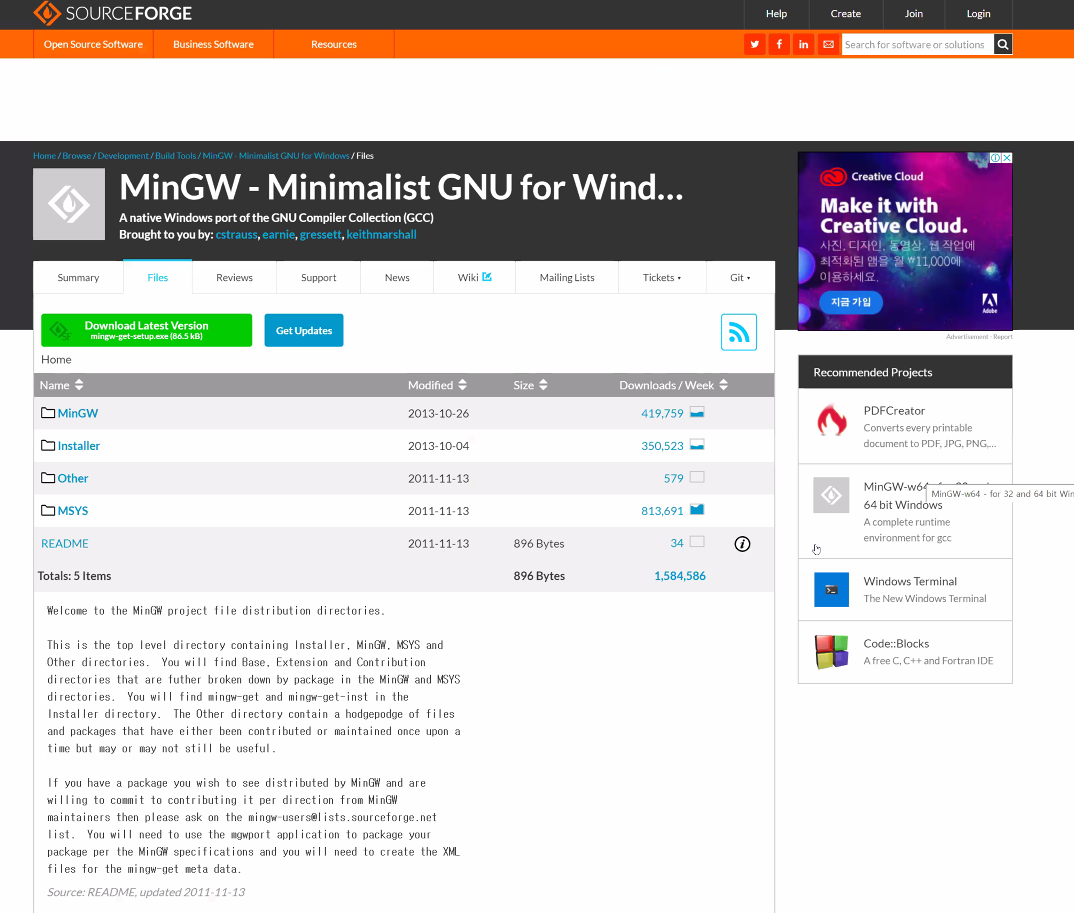This screenshot has width=1074, height=913.
Task: Click MinGW downloads count 419,759
Action: [x=662, y=414]
